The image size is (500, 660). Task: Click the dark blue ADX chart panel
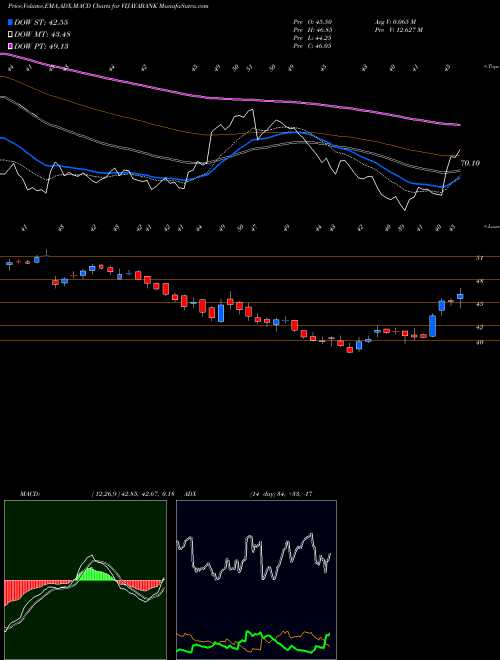[x=256, y=580]
